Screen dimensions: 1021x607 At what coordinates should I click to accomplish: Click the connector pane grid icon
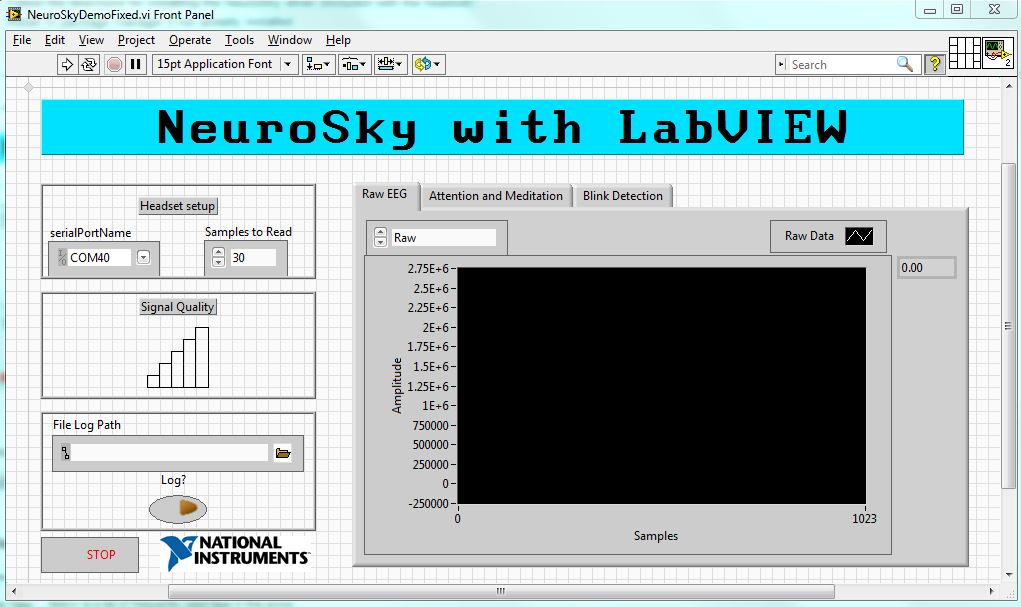coord(964,53)
